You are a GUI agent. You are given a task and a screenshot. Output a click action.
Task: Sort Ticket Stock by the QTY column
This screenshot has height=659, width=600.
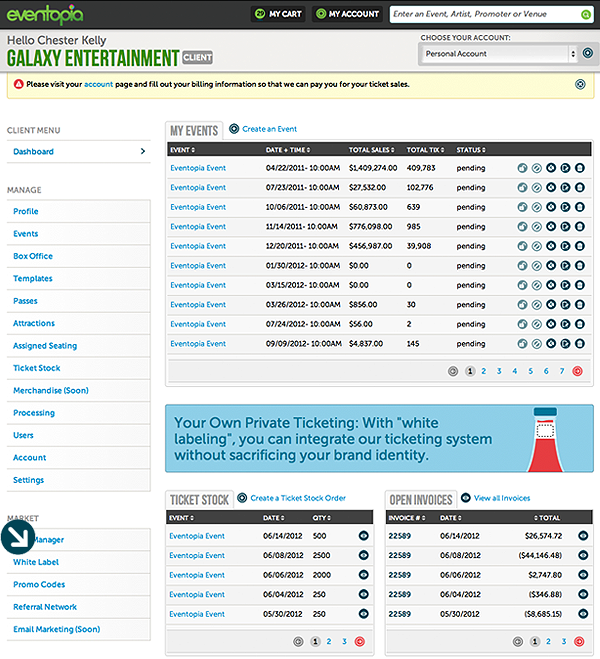322,518
